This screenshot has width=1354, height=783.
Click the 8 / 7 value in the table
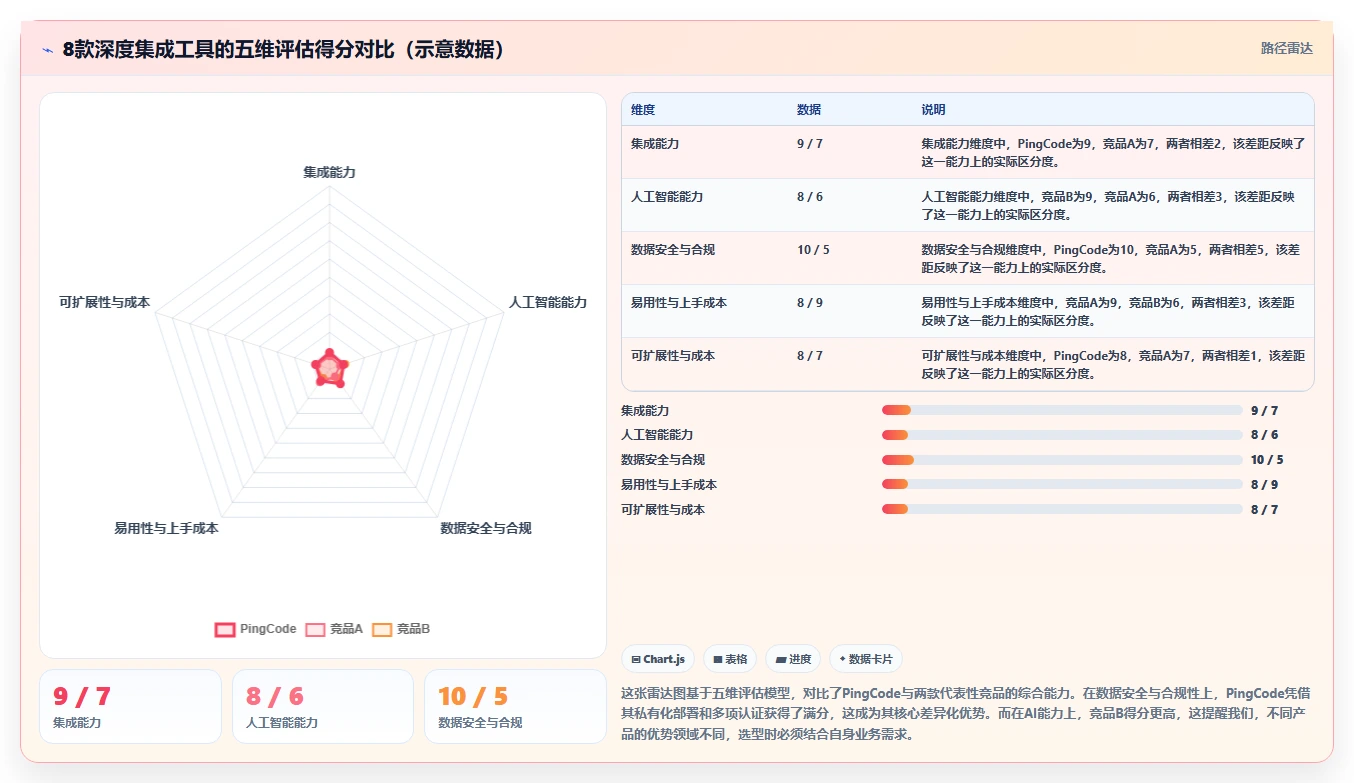pyautogui.click(x=810, y=356)
